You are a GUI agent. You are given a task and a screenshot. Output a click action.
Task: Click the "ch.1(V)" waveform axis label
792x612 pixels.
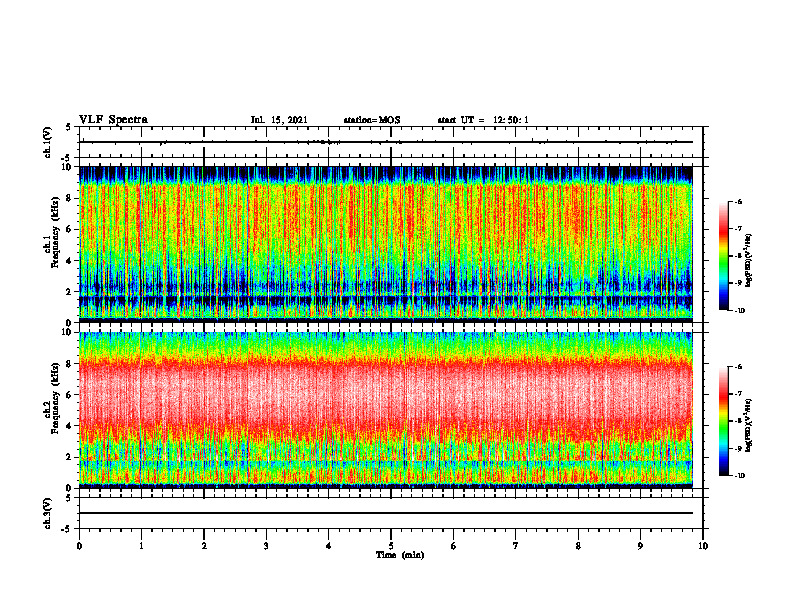coord(48,142)
